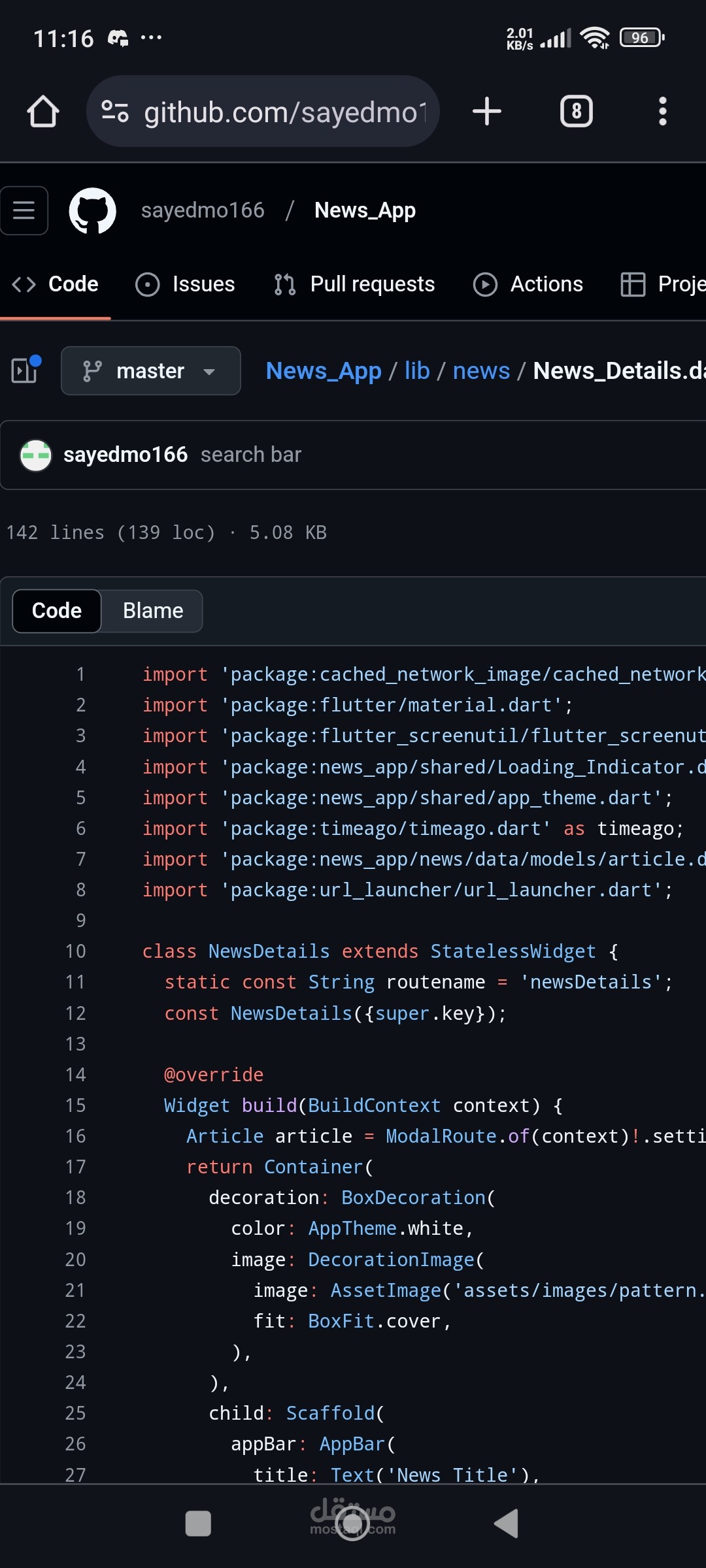Open the master branch dropdown
706x1568 pixels.
click(151, 370)
